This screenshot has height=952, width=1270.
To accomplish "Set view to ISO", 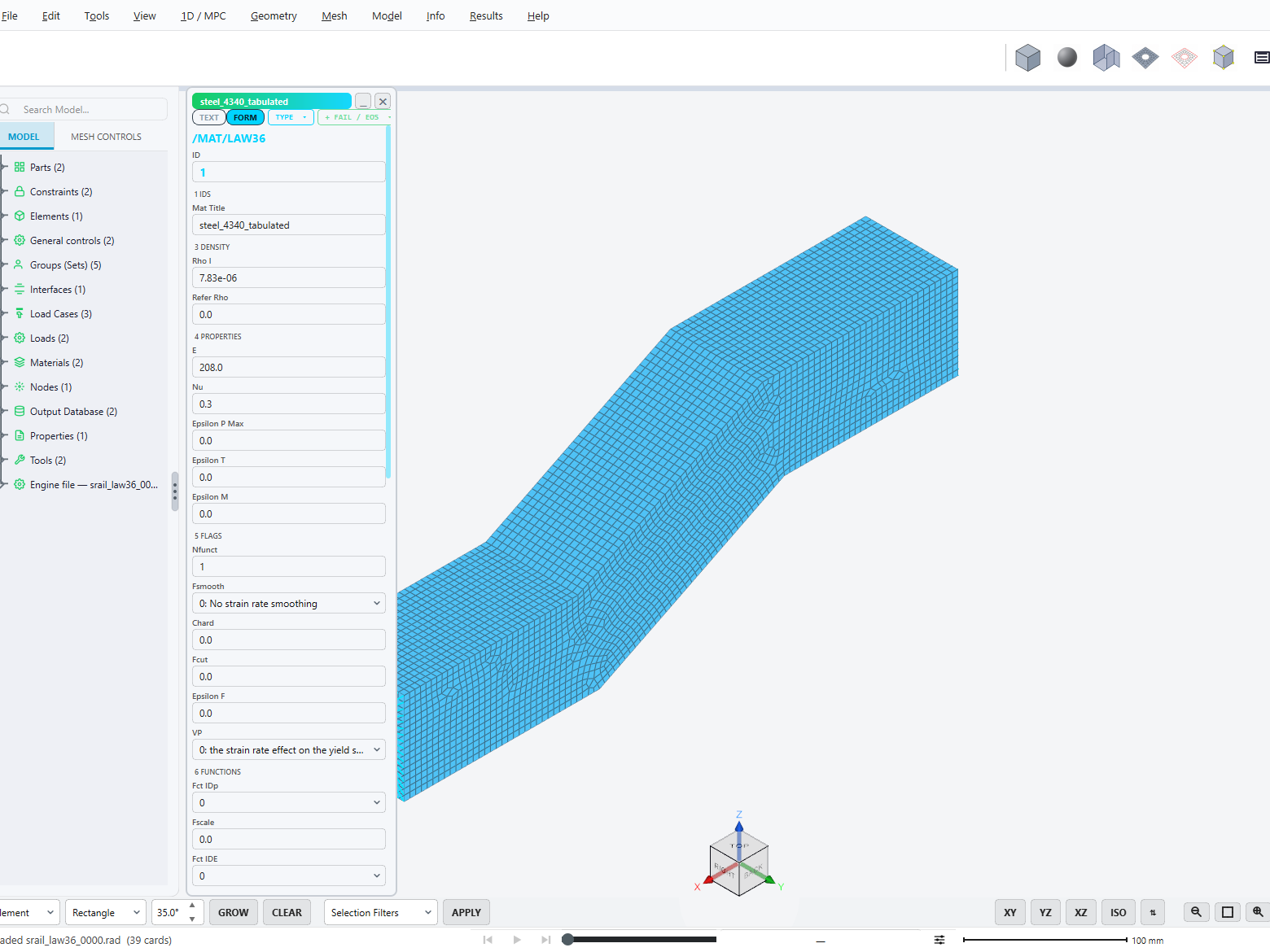I will click(1119, 912).
